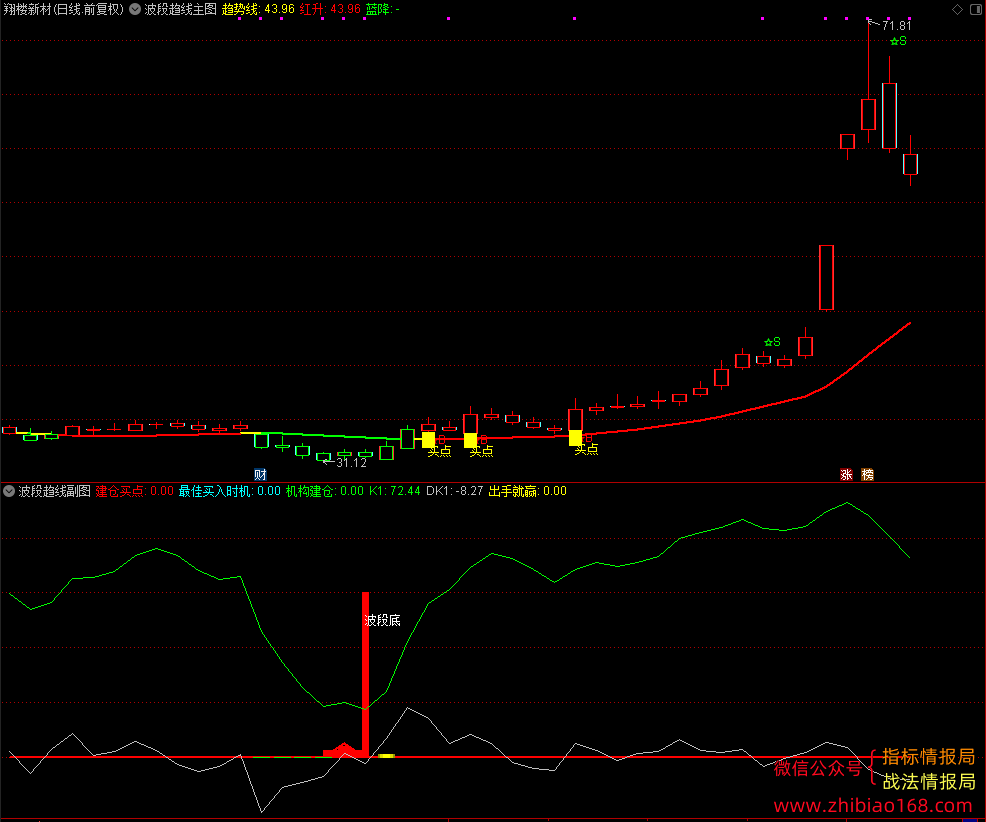This screenshot has height=822, width=986.
Task: Click the 71.81 high price label
Action: (896, 26)
